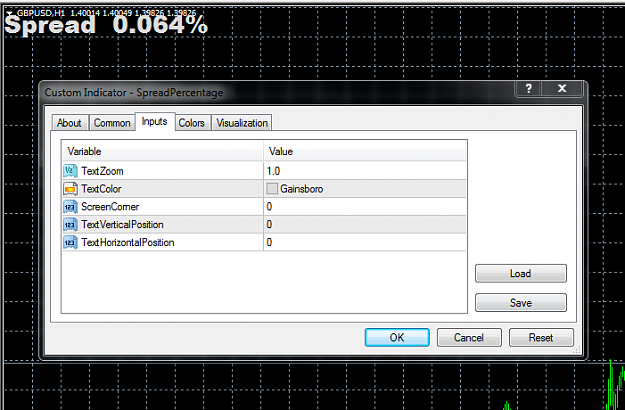Click the Gainsboro color name text
Screen dimensions: 625x410
coord(302,189)
